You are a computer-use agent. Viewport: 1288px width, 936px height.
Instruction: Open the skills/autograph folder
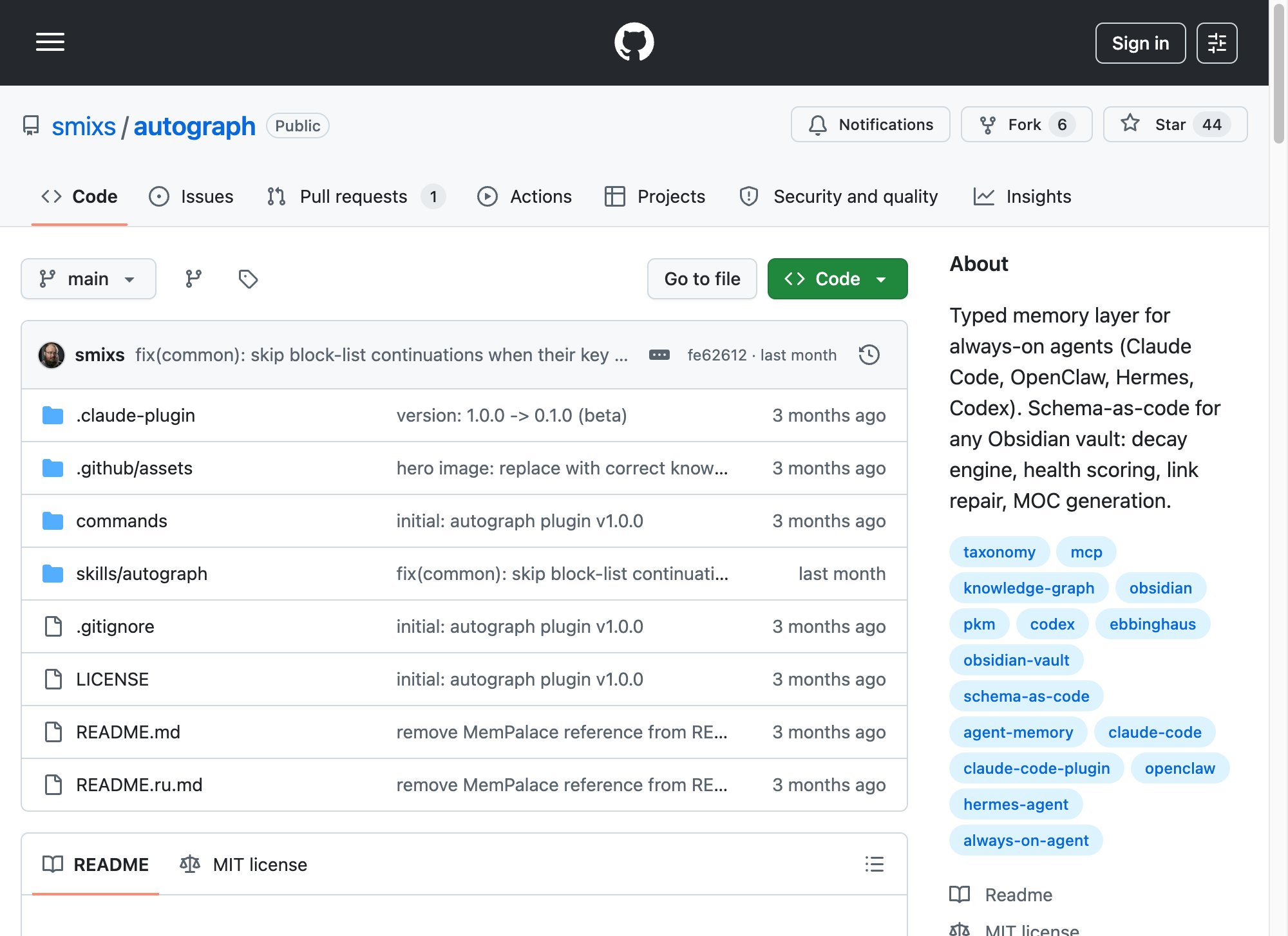(x=142, y=574)
